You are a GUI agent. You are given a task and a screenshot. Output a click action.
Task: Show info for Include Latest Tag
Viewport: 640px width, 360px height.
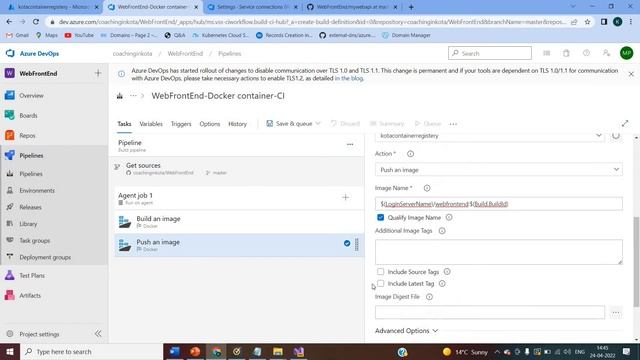pos(442,284)
